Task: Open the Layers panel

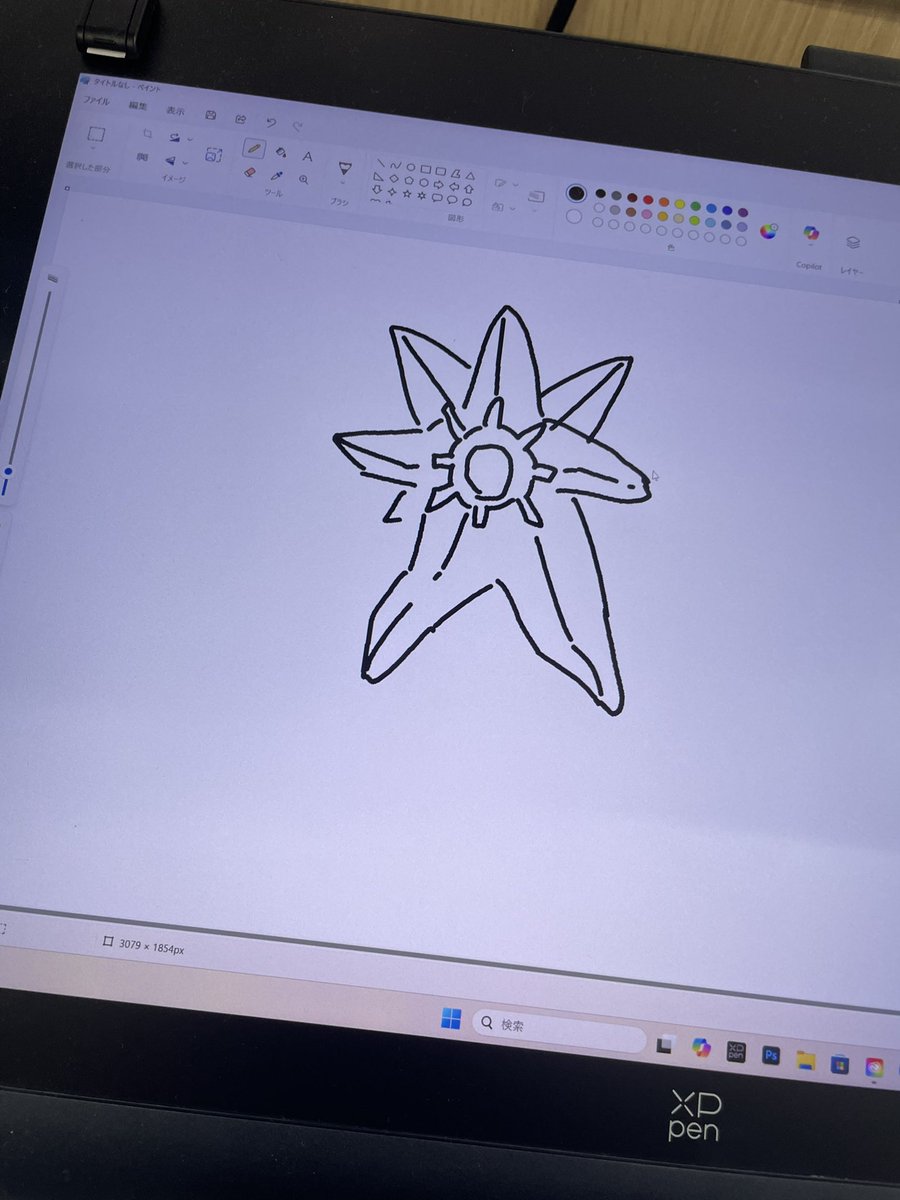Action: [853, 242]
